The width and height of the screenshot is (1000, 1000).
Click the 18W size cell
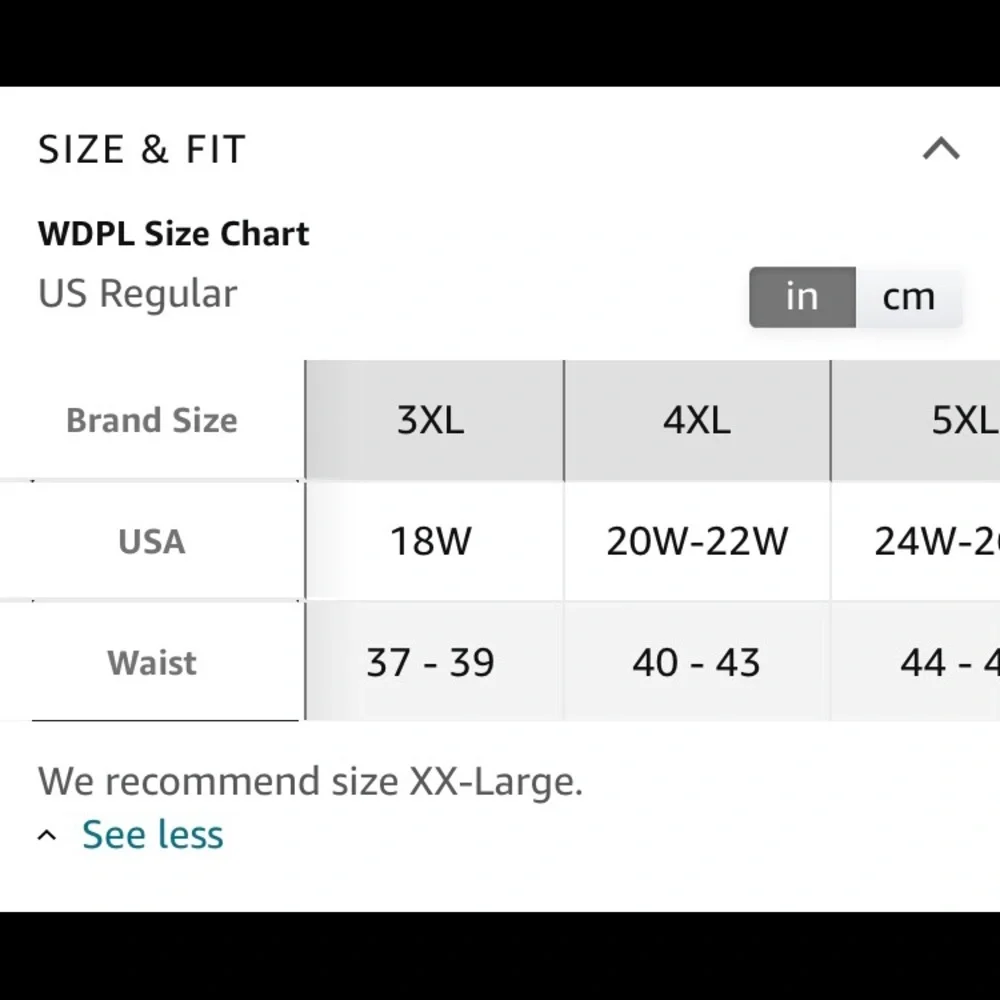point(431,541)
